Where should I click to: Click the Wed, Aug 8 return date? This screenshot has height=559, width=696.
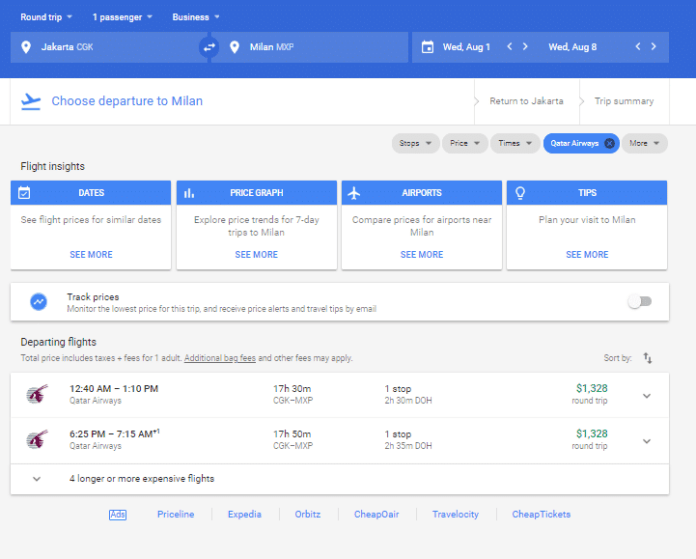pyautogui.click(x=573, y=47)
